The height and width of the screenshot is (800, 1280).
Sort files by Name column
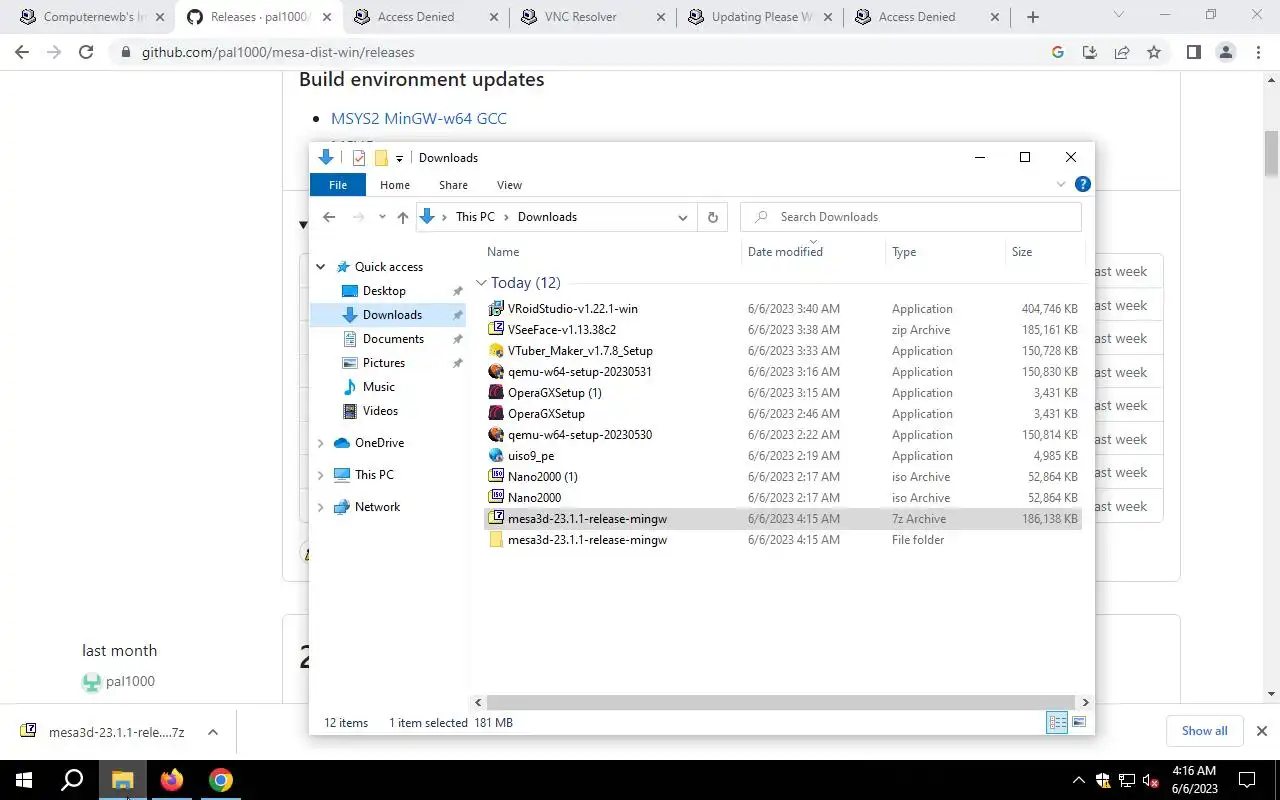click(613, 252)
